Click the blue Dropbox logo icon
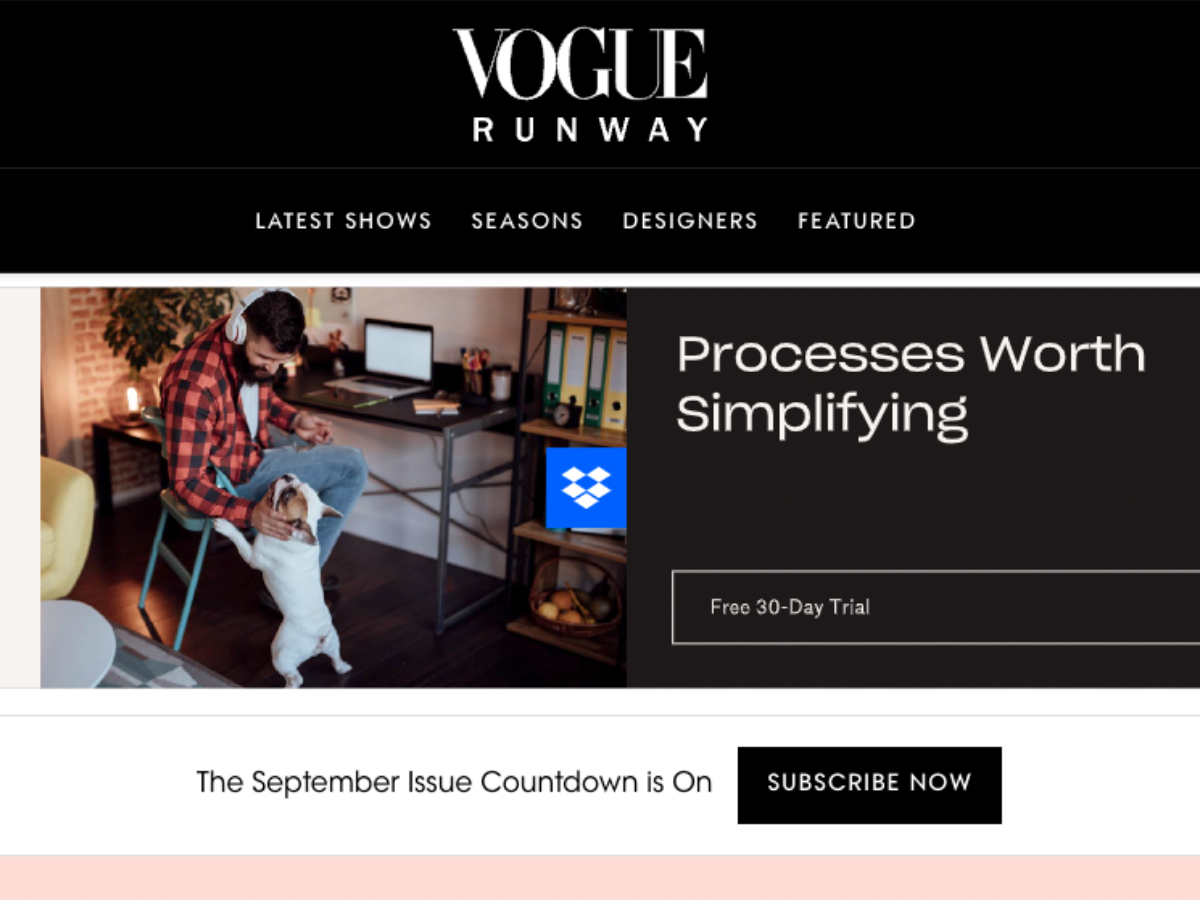 tap(586, 488)
